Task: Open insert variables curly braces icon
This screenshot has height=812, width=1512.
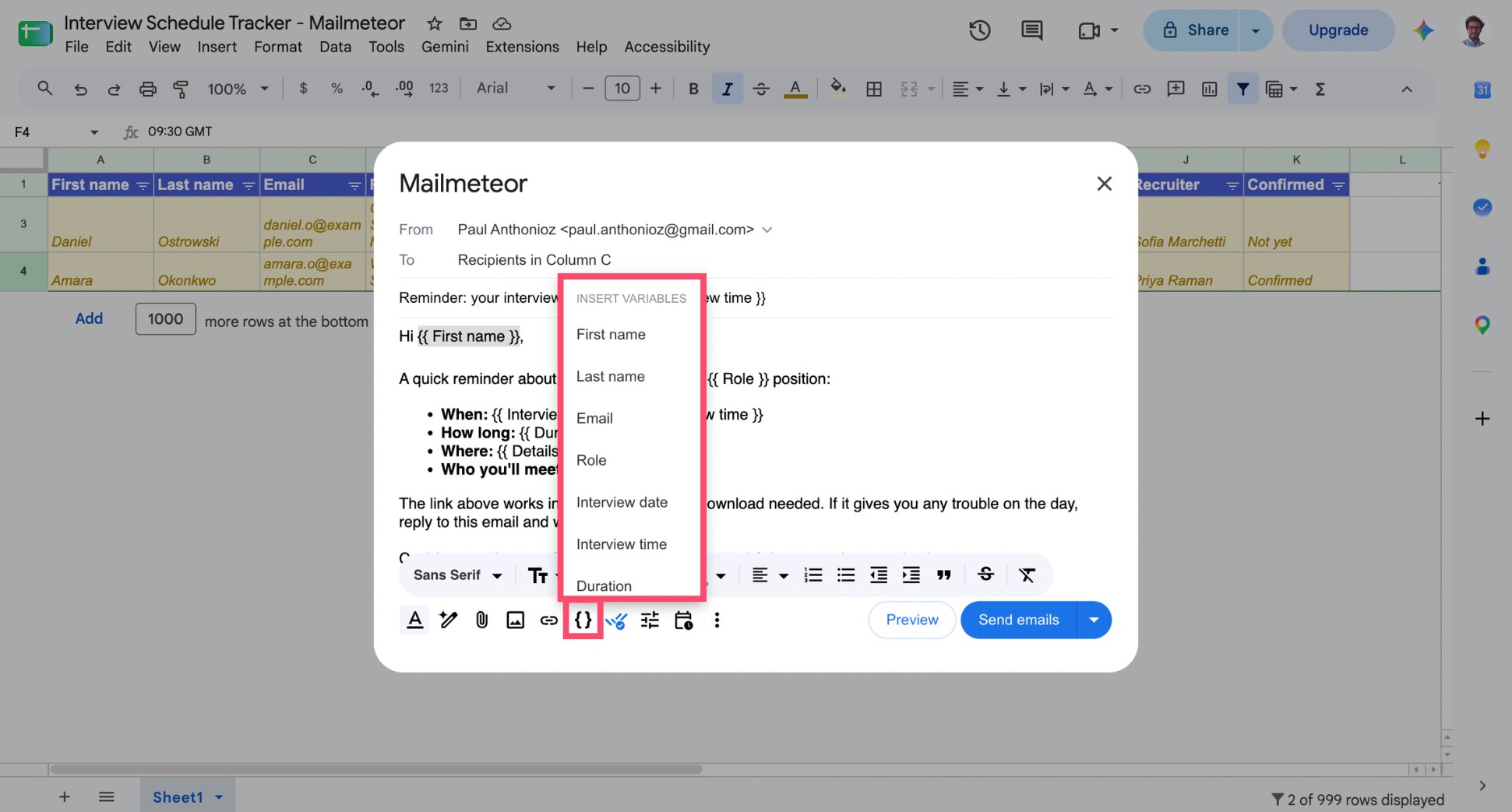Action: [583, 620]
